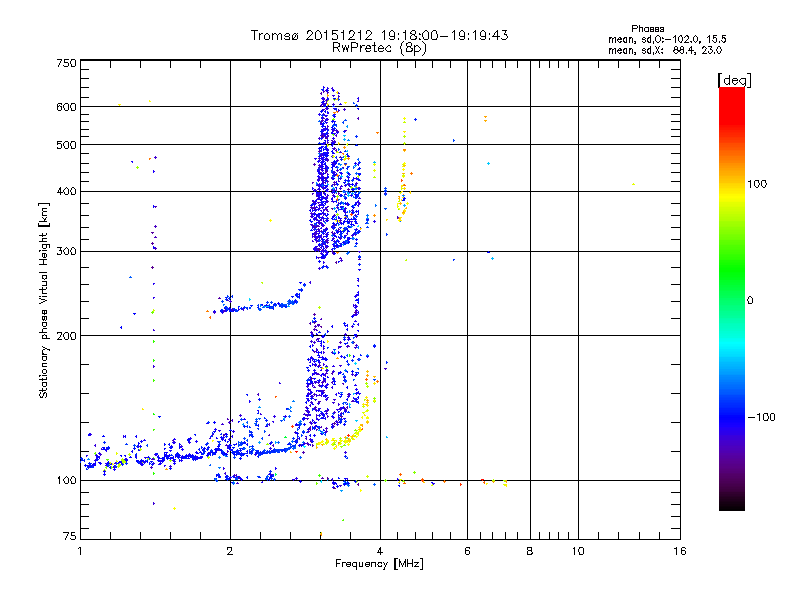Screen dimensions: 800x600
Task: Click the colorbar tick label '100'
Action: (757, 184)
